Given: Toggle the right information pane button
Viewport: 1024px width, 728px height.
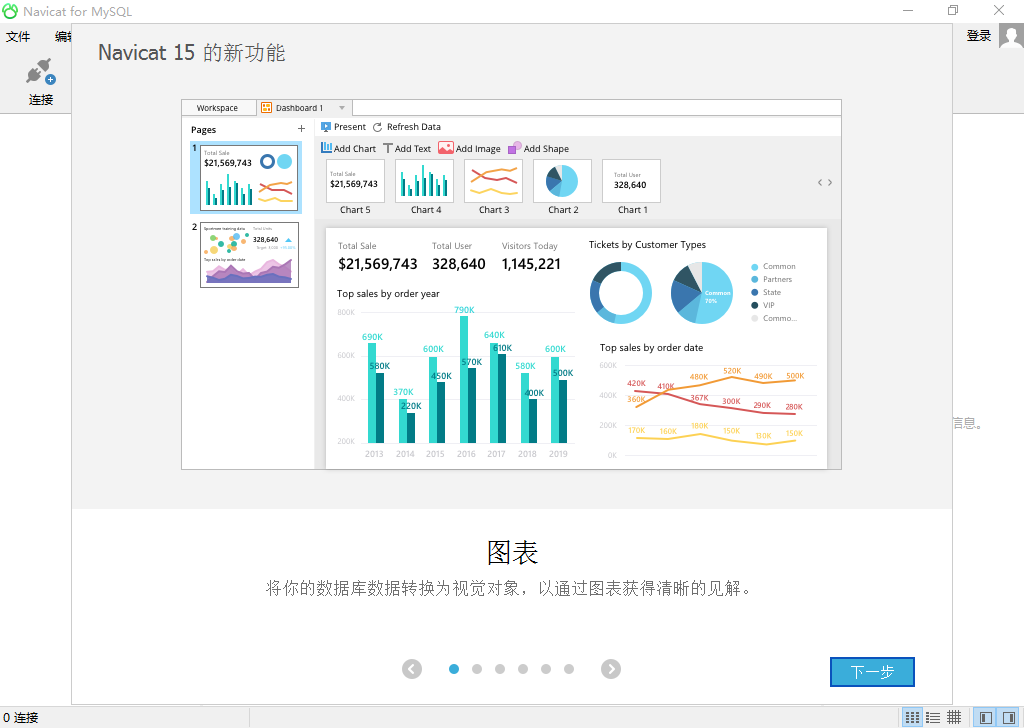Looking at the screenshot, I should (x=1008, y=717).
